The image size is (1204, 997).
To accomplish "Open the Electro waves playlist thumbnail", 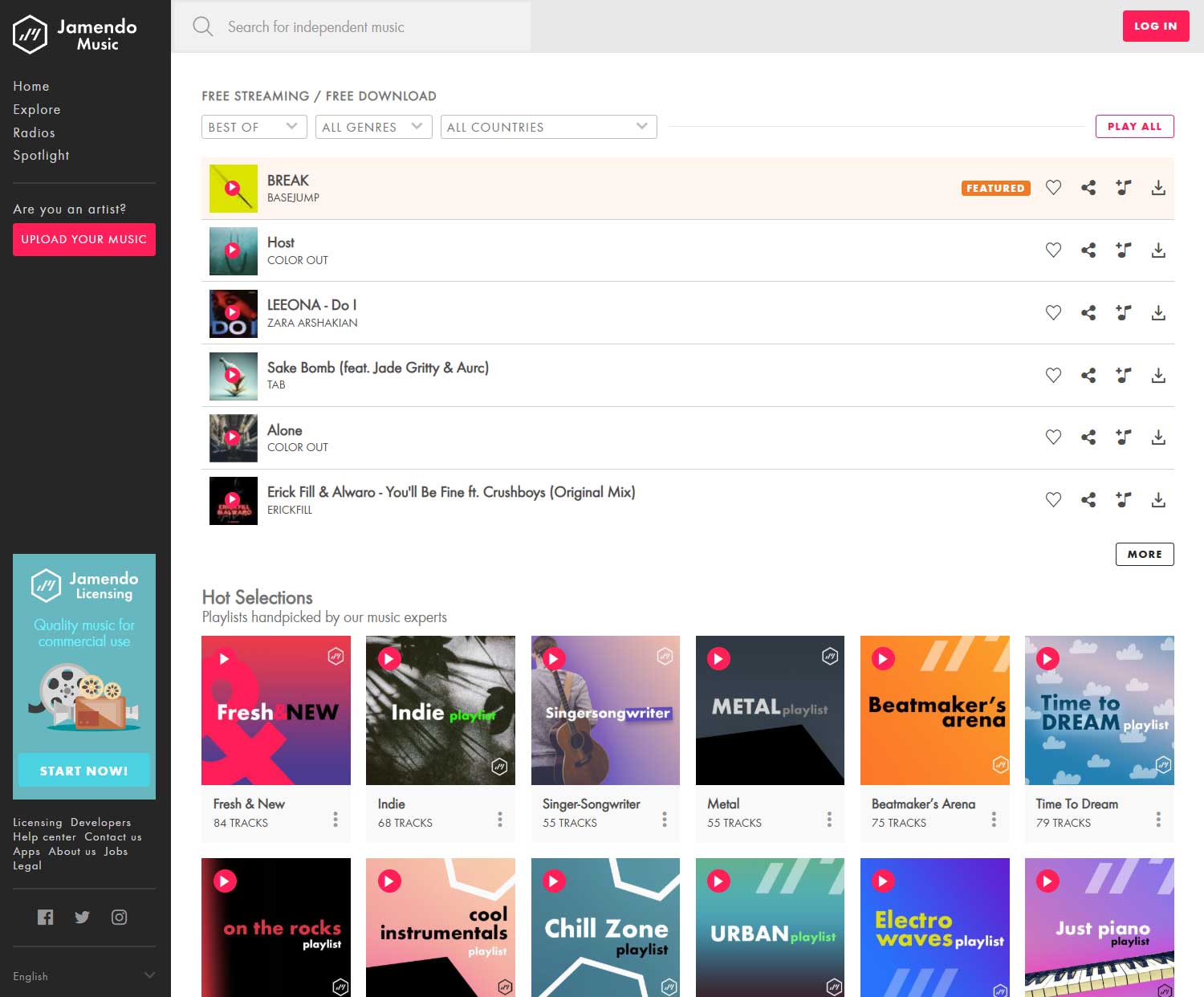I will pyautogui.click(x=935, y=928).
